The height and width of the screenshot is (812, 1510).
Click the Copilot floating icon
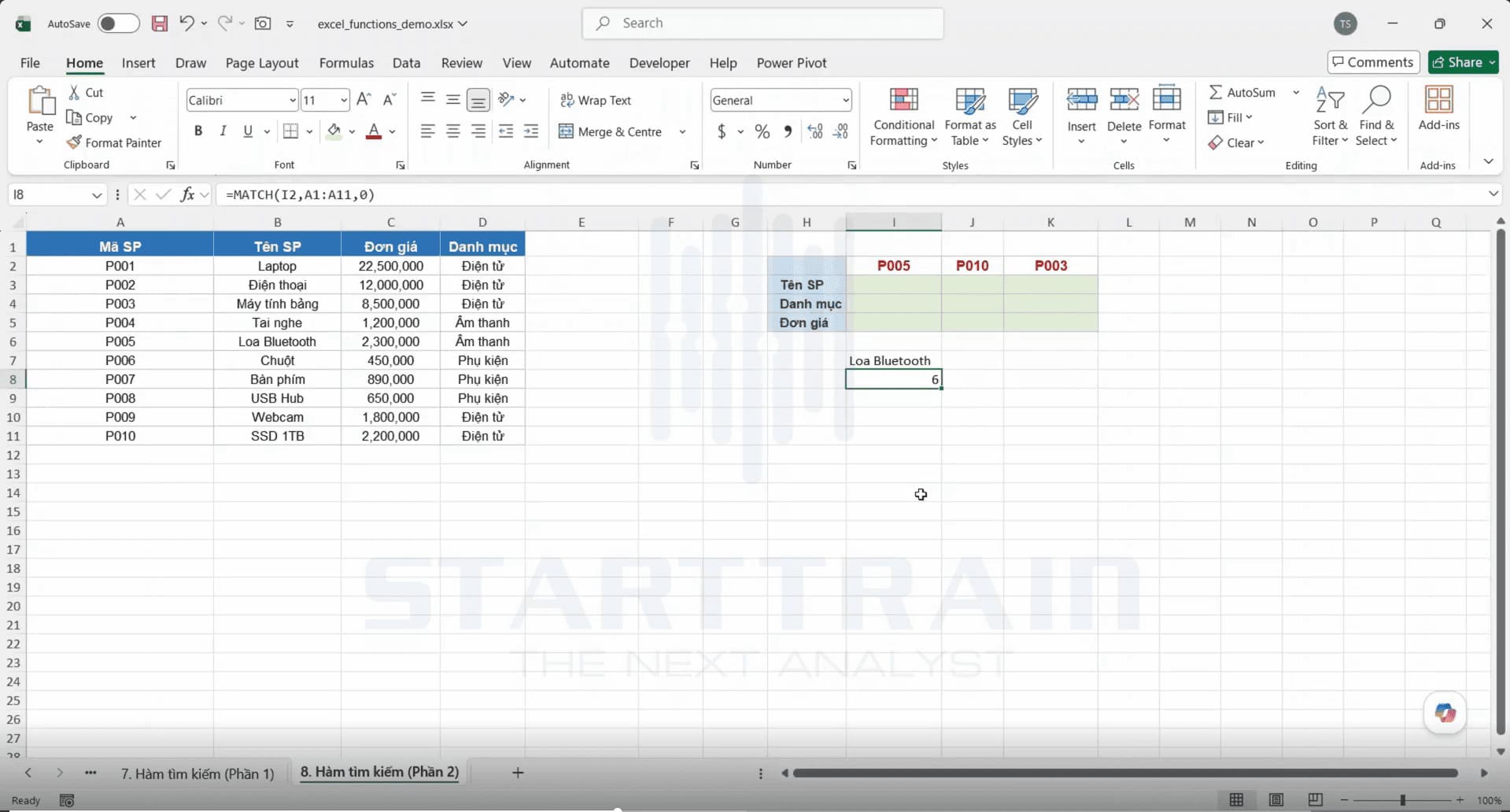(1445, 713)
